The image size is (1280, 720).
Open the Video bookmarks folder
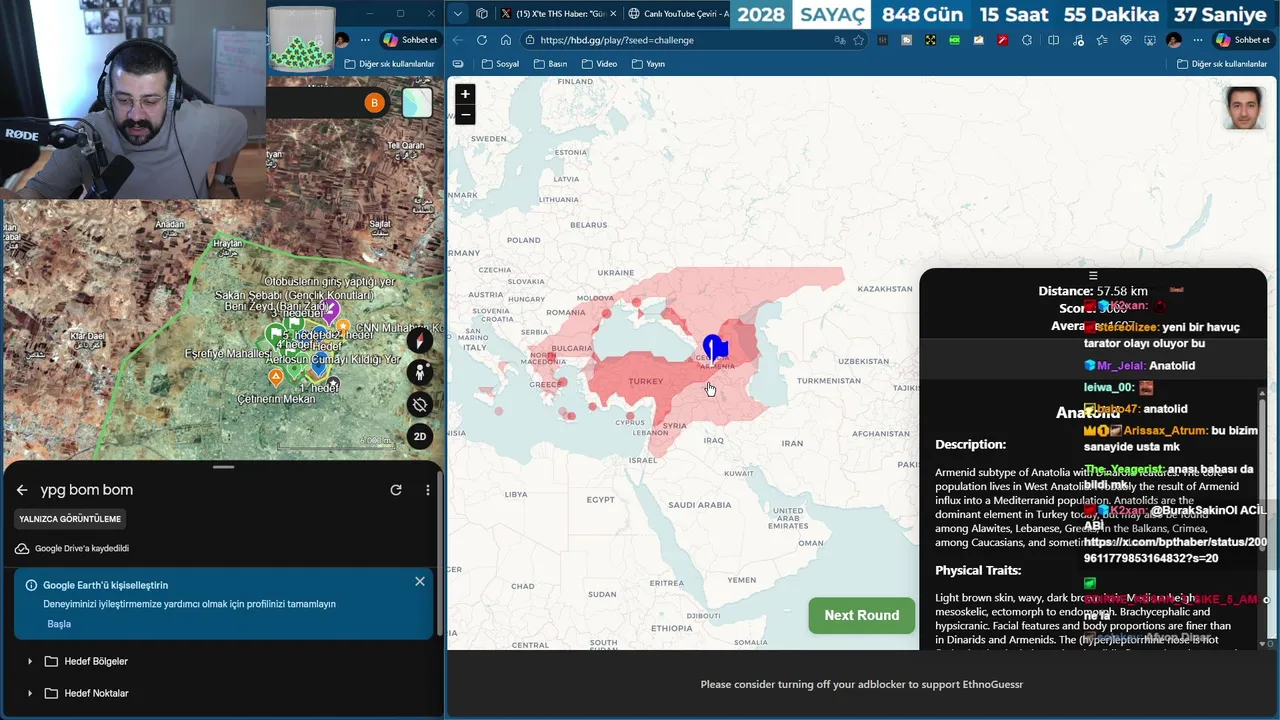pyautogui.click(x=599, y=64)
